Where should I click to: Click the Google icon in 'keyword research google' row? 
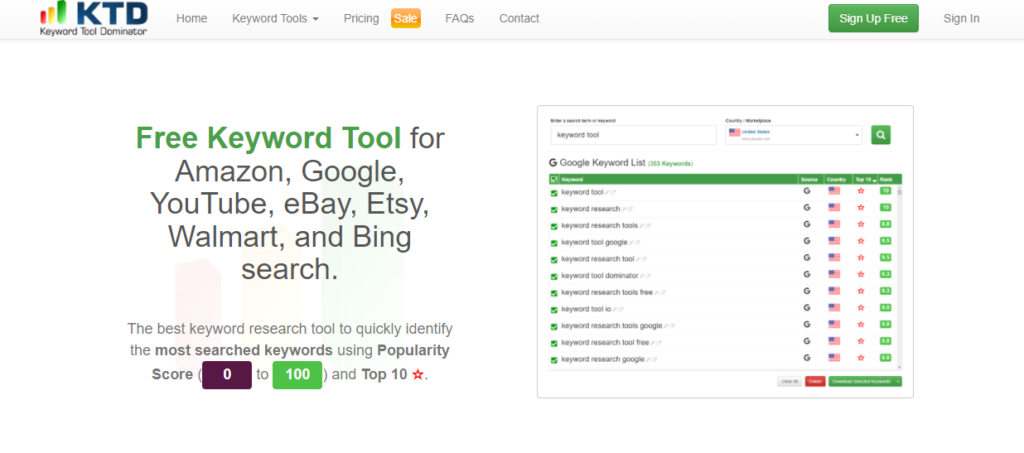click(x=807, y=358)
